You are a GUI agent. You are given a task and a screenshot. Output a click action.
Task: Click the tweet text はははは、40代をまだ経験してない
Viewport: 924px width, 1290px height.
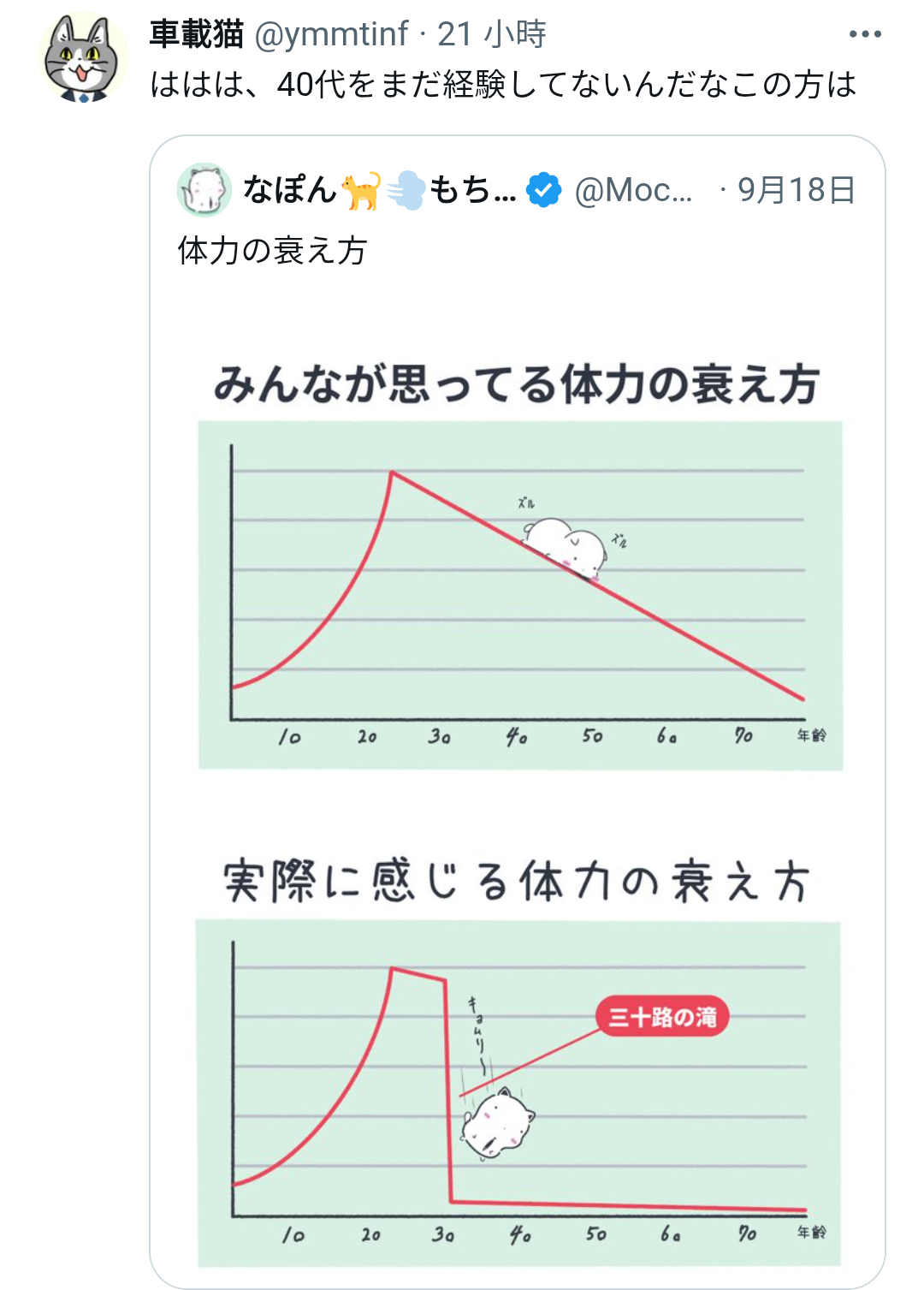click(503, 84)
